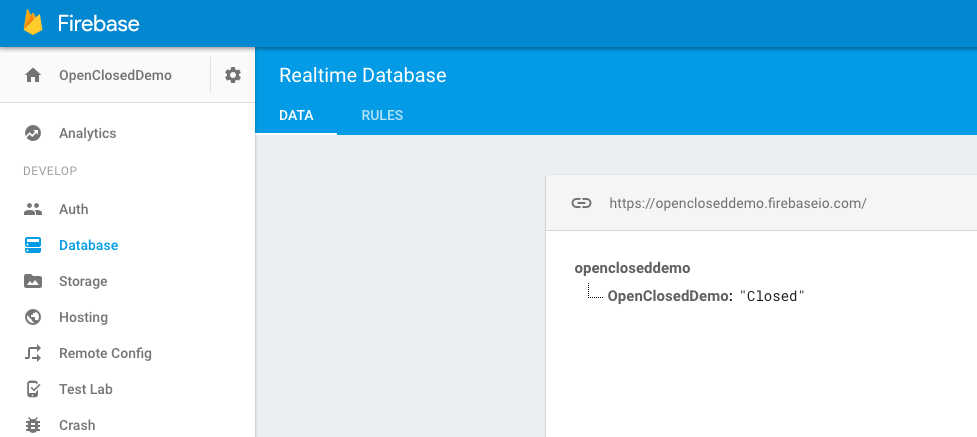Click the OpenClosedDemo project name
The image size is (977, 437).
(115, 75)
